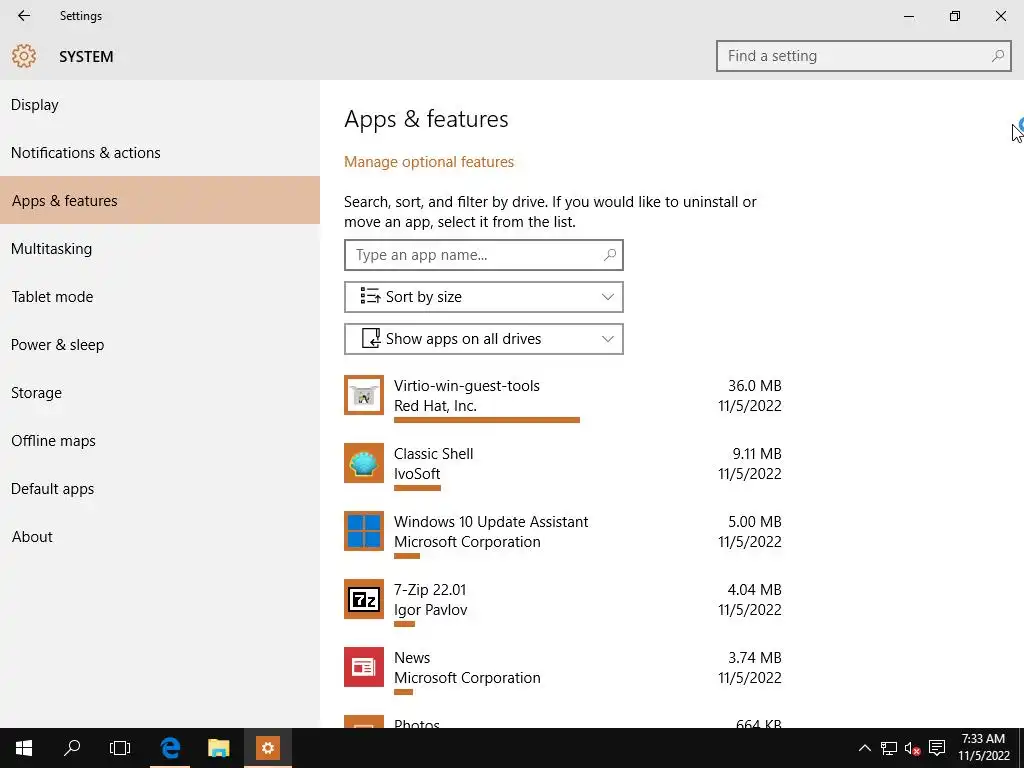Image resolution: width=1024 pixels, height=768 pixels.
Task: Click the sort list icon in dropdown
Action: click(x=370, y=296)
